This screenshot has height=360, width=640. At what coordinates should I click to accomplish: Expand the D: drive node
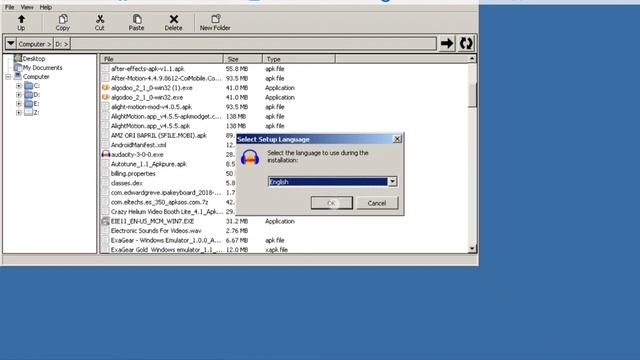tap(19, 95)
